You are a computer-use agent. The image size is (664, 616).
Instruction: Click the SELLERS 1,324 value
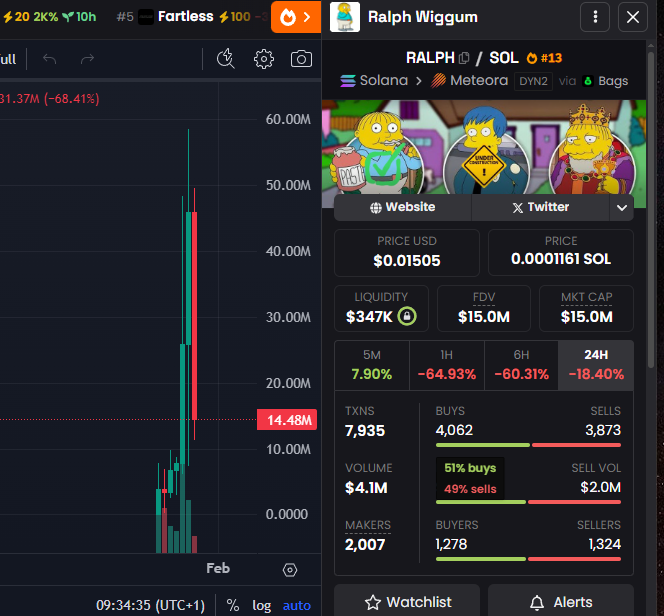click(x=605, y=544)
